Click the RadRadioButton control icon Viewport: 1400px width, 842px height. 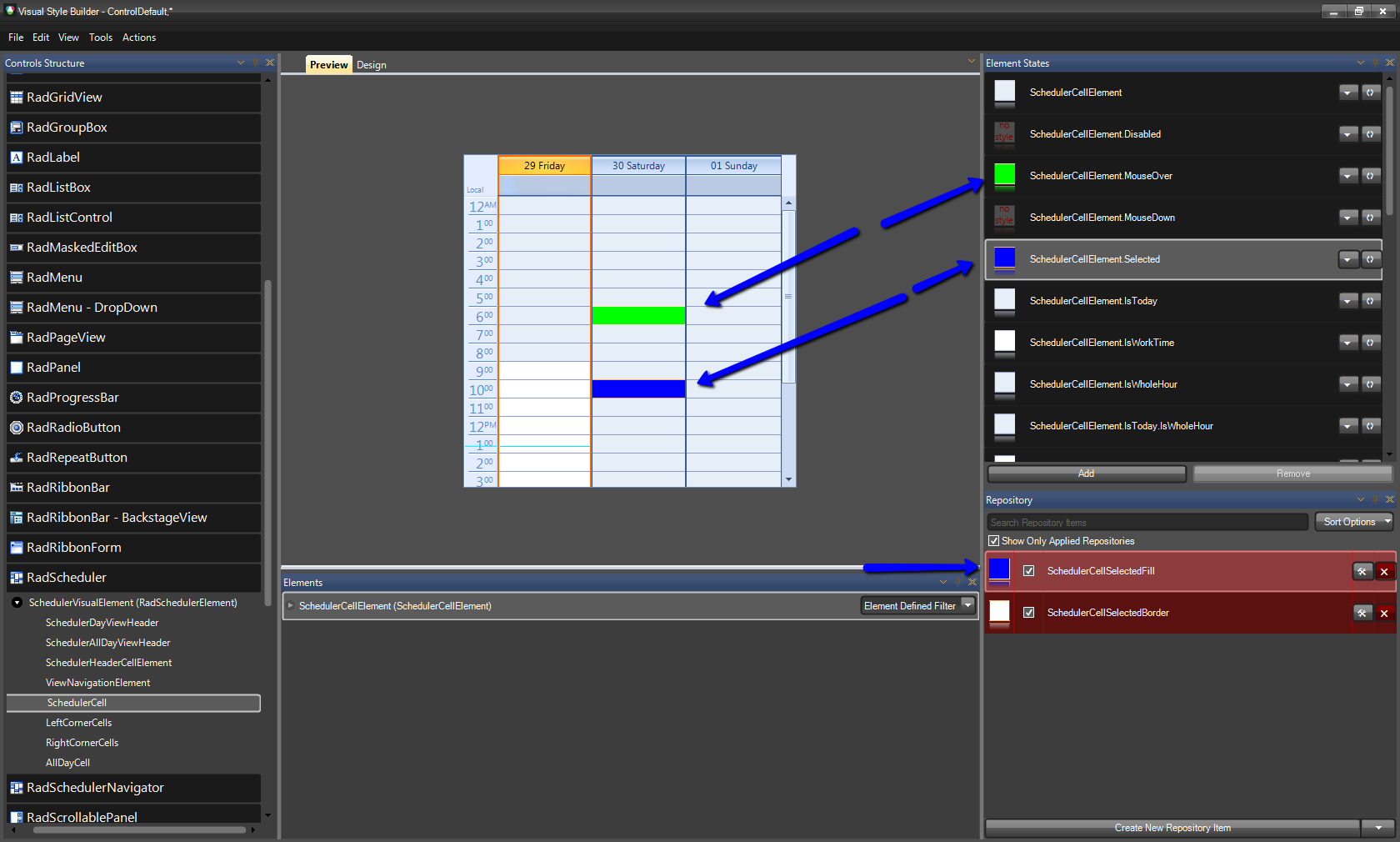pos(16,428)
